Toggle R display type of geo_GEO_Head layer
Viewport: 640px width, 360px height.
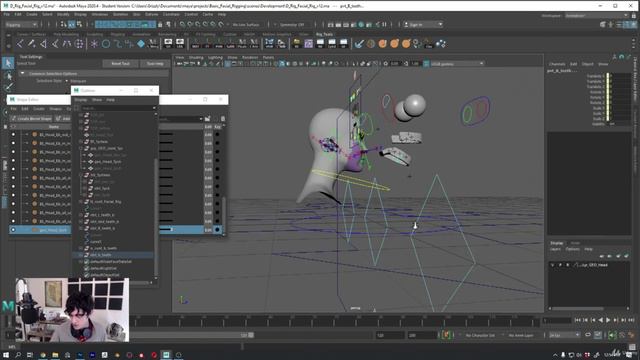568,265
